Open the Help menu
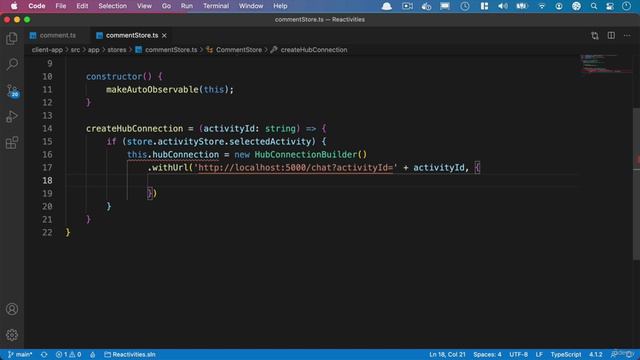The image size is (640, 360). point(280,6)
